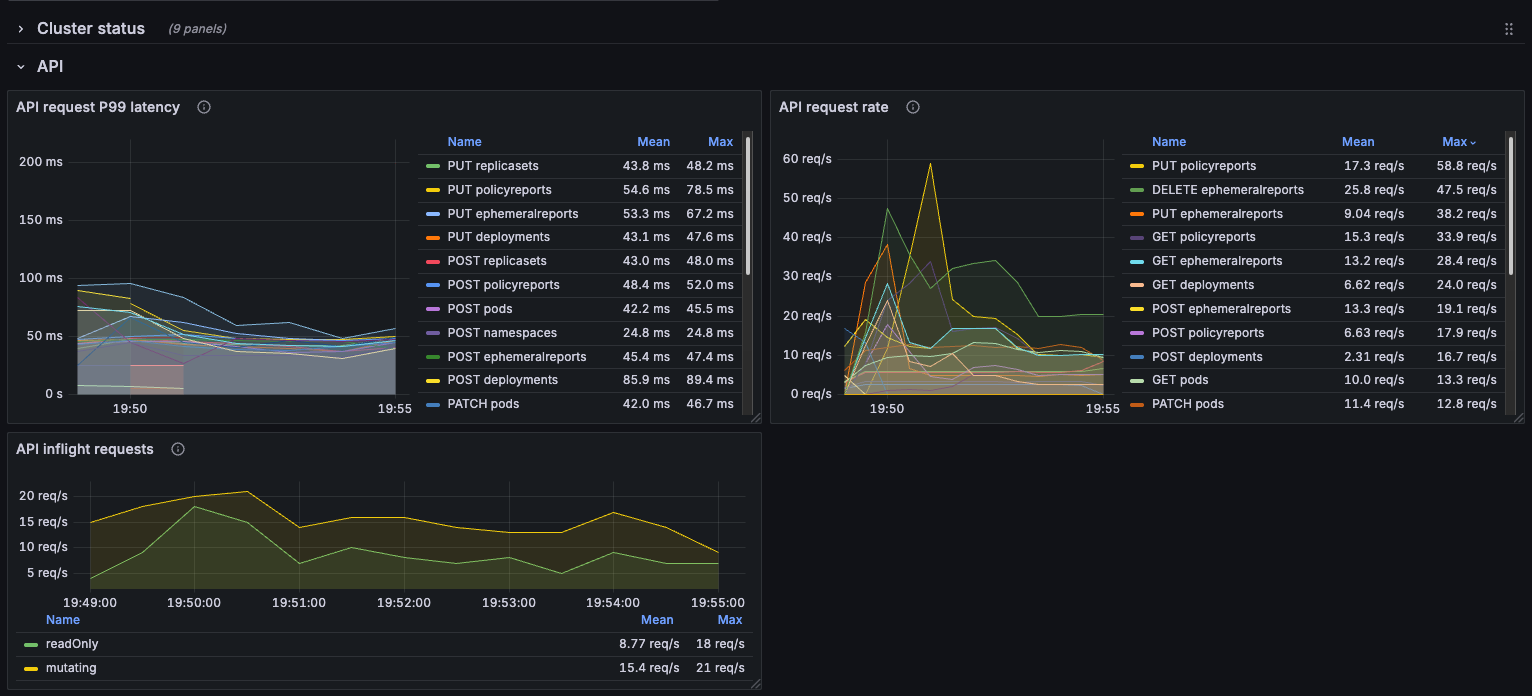
Task: Click the collapse chevron beside the API heading
Action: [x=20, y=66]
